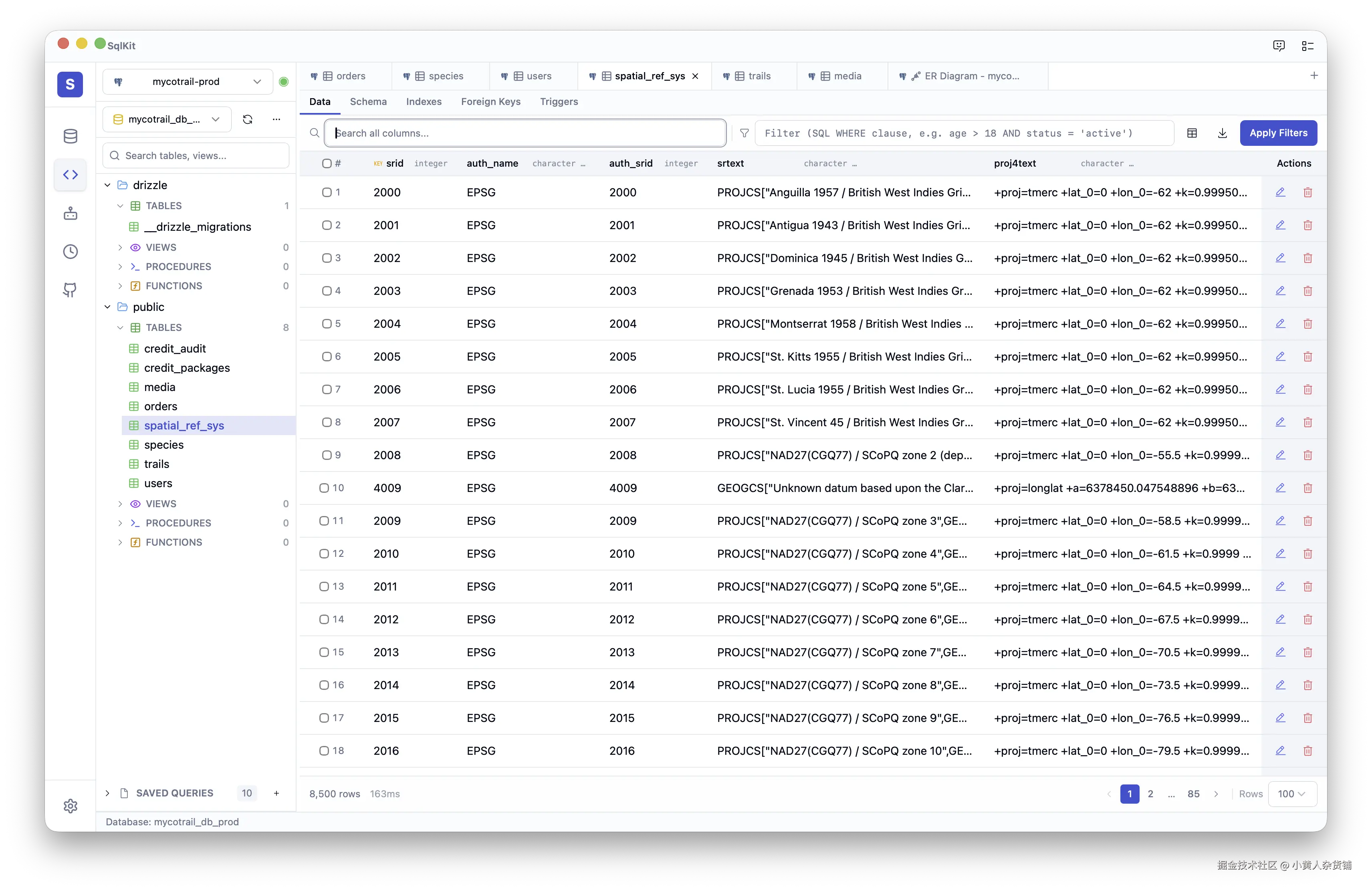Check the checkbox for row 3
Screen dimensions: 1372x891
point(326,258)
